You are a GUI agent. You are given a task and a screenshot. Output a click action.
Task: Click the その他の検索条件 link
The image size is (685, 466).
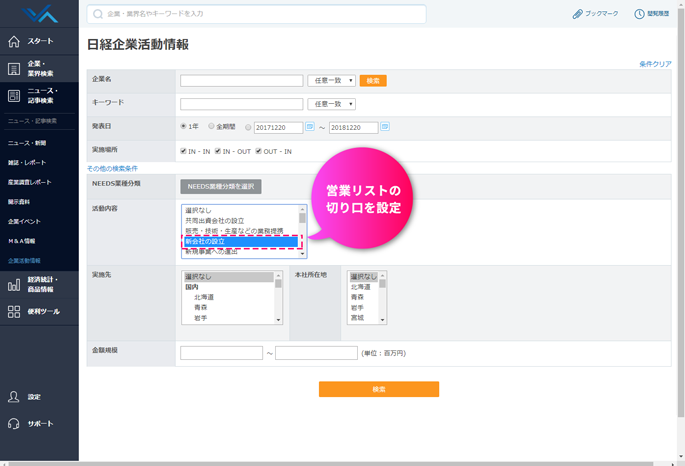tap(112, 169)
